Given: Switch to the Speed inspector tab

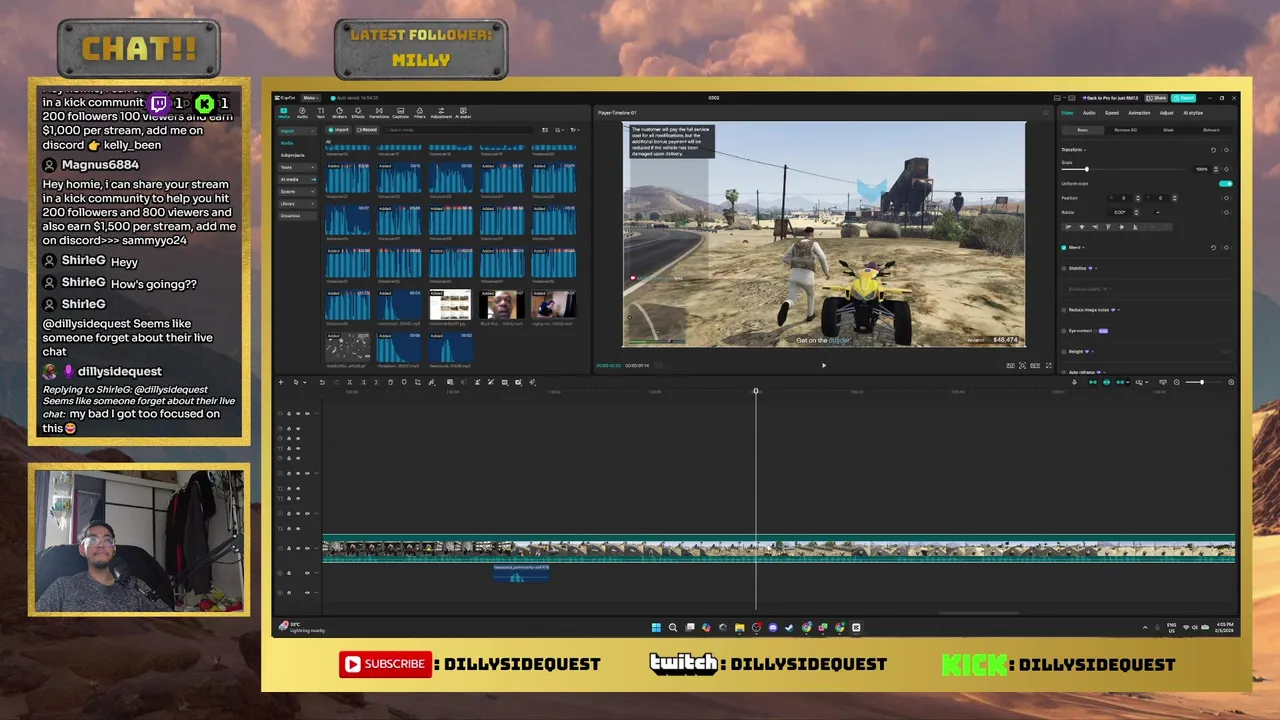Looking at the screenshot, I should click(1112, 113).
